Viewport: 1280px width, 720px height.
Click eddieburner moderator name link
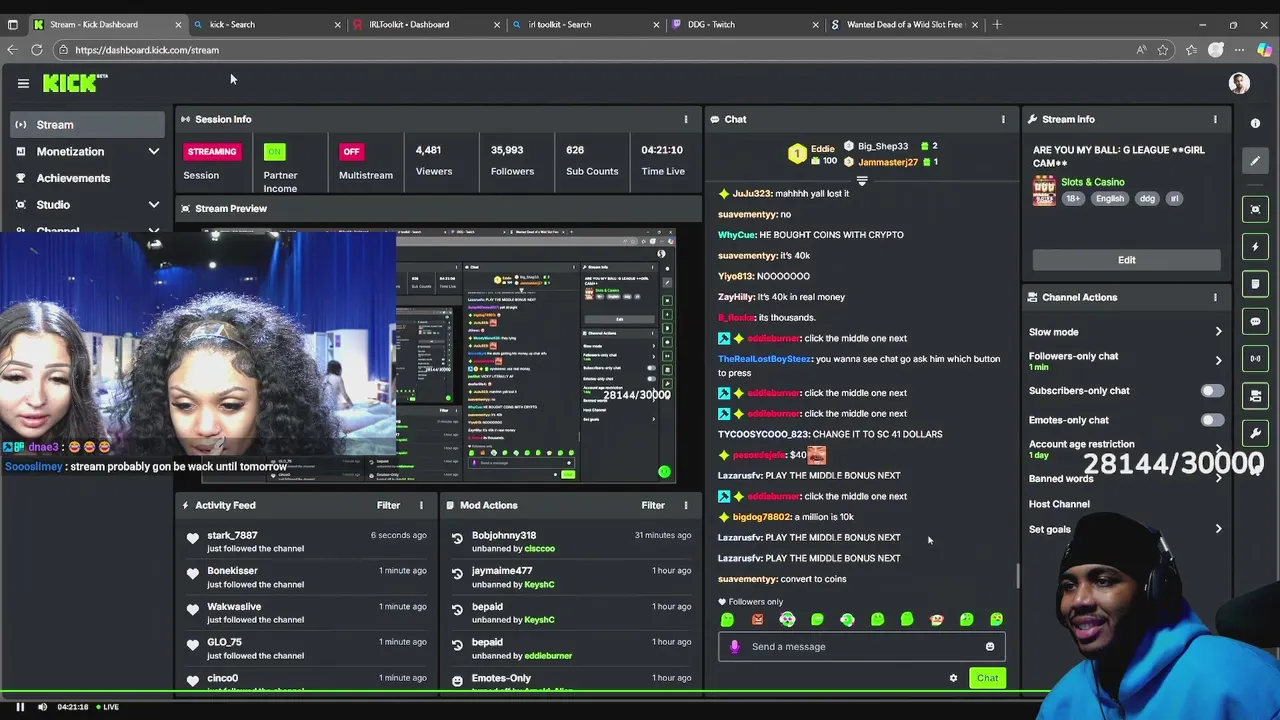548,656
